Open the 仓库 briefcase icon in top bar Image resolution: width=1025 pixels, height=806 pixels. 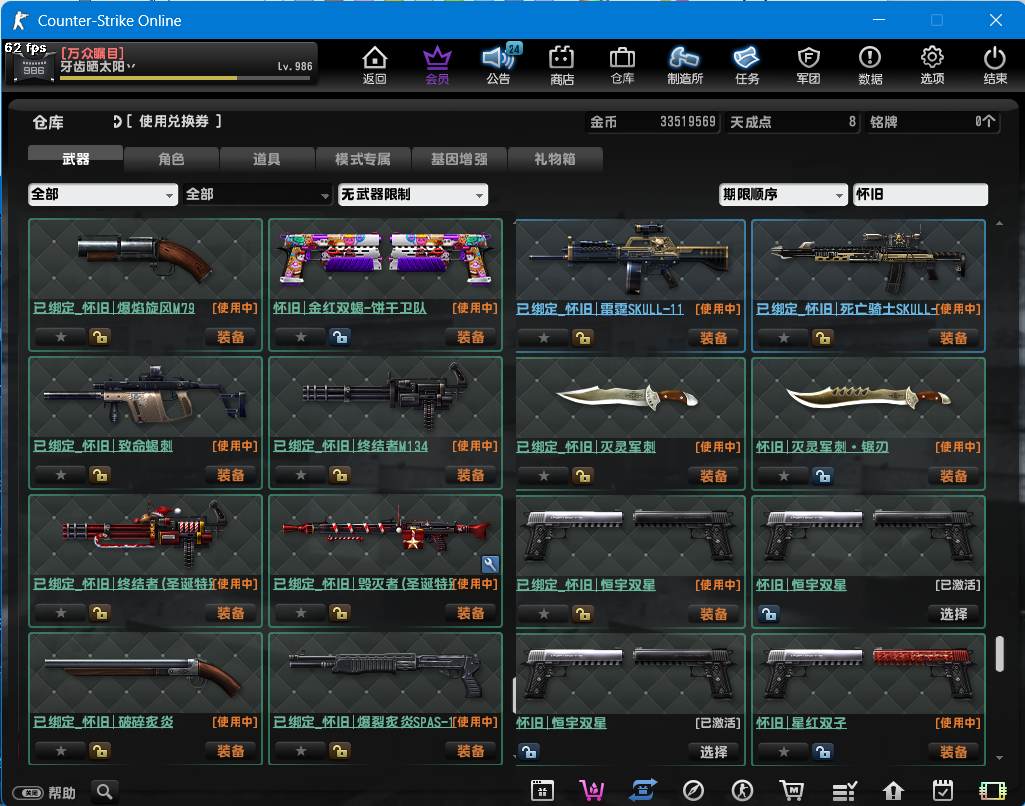pos(622,65)
